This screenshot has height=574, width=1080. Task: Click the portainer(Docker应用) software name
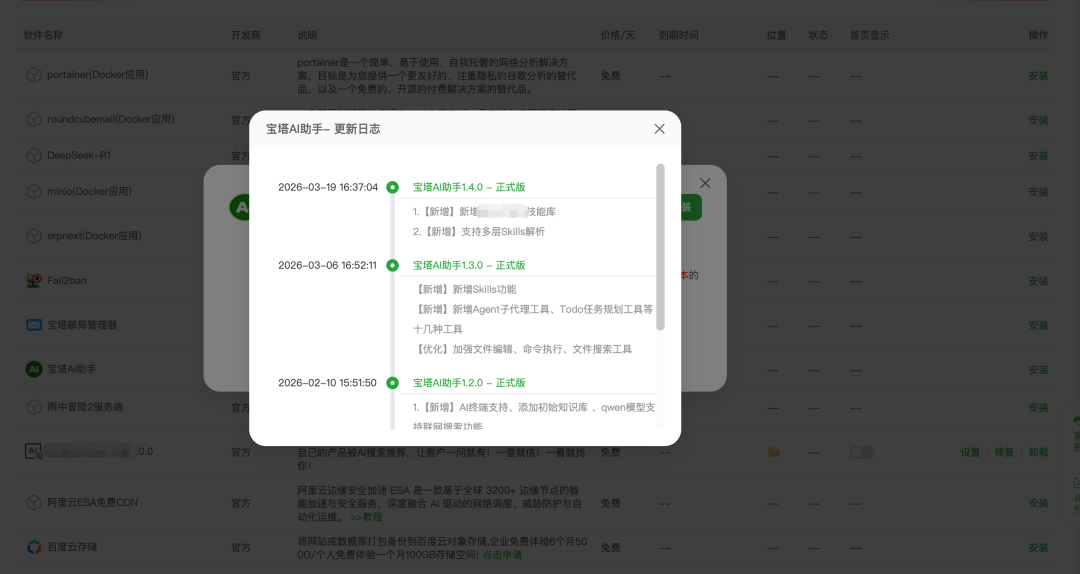click(98, 75)
